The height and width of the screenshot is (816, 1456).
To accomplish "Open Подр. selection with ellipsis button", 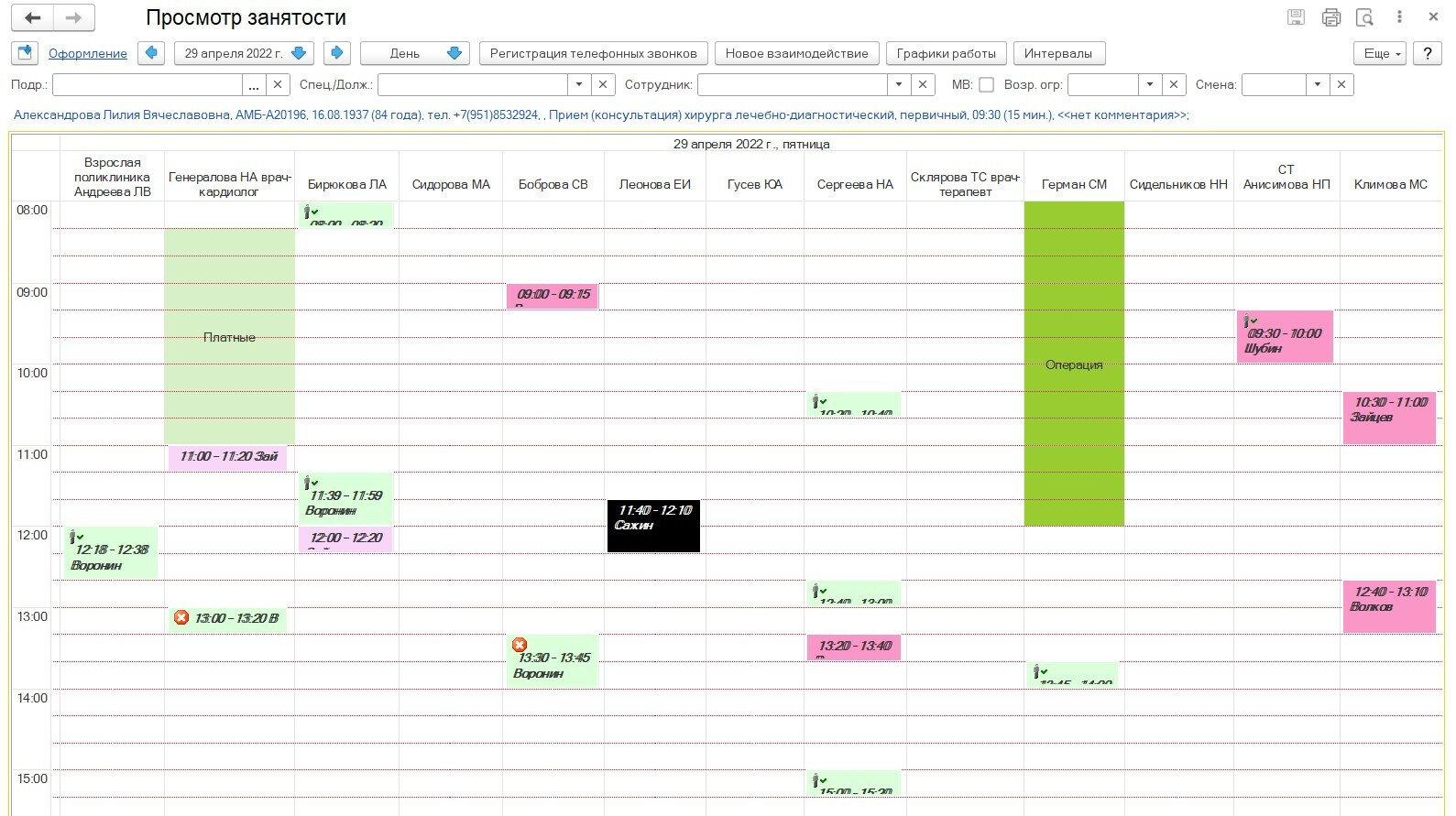I will 254,85.
